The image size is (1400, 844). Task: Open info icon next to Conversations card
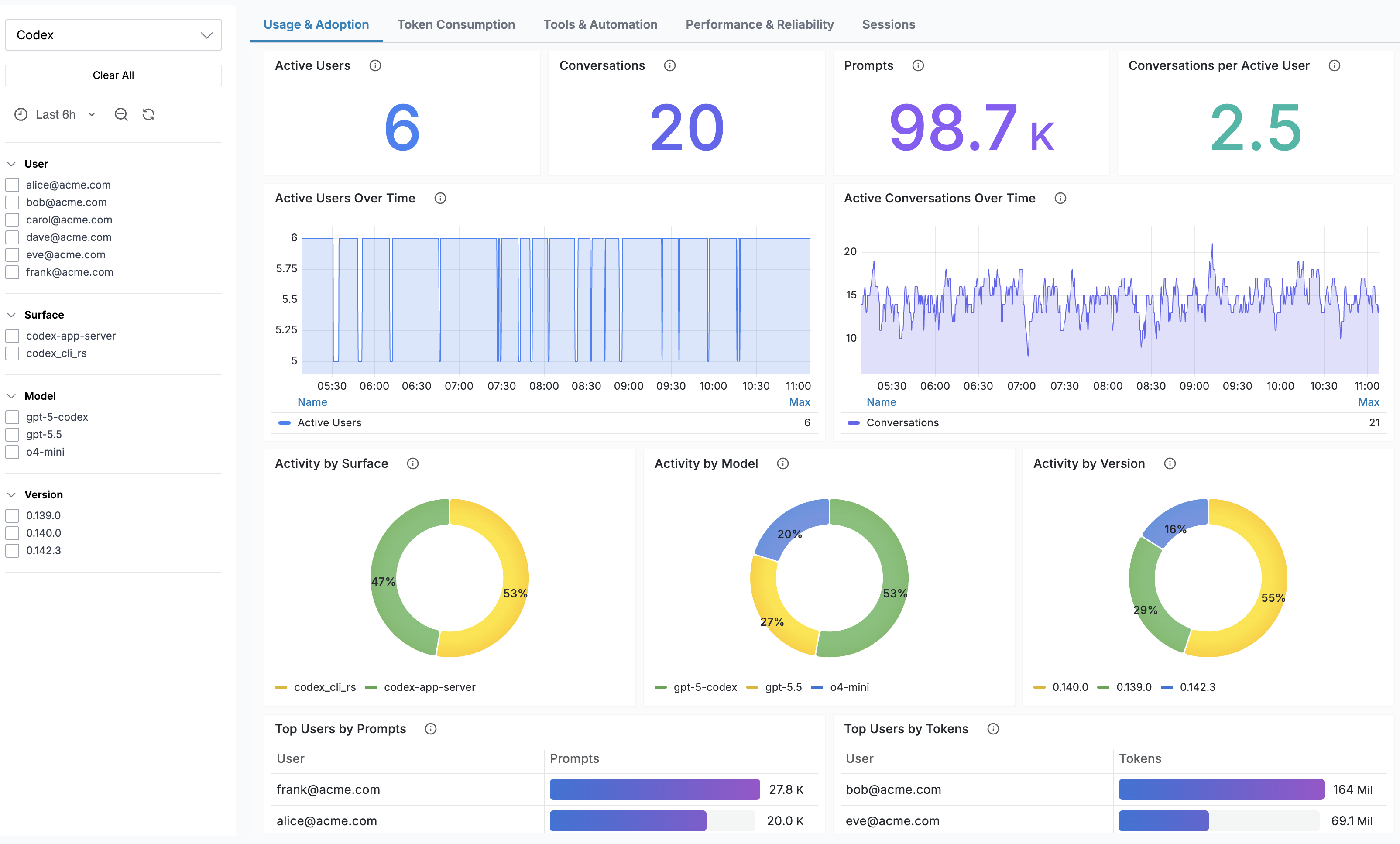point(670,65)
